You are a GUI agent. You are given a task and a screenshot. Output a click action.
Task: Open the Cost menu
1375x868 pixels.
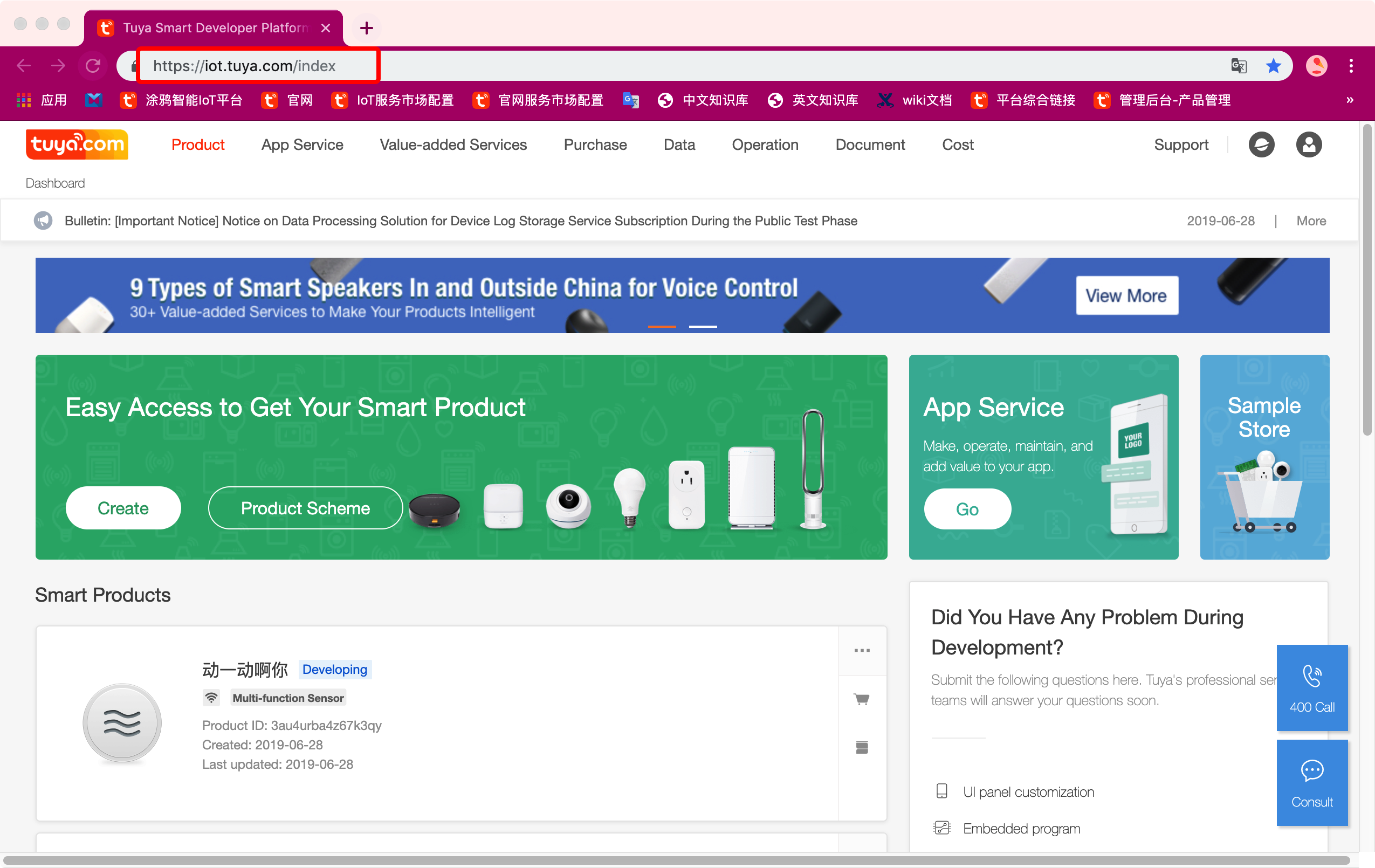958,144
